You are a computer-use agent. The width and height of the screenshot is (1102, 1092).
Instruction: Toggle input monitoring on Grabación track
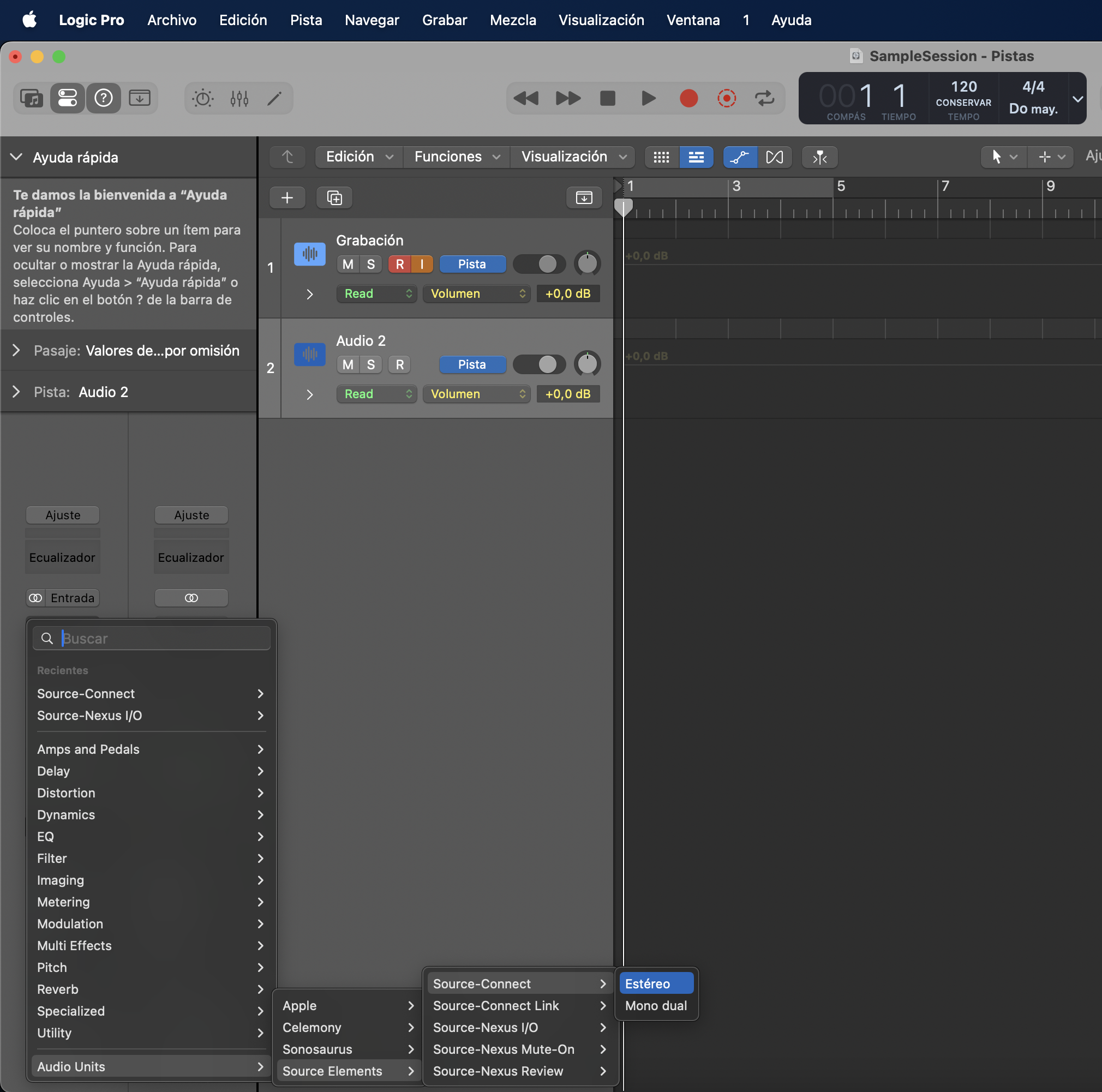422,264
